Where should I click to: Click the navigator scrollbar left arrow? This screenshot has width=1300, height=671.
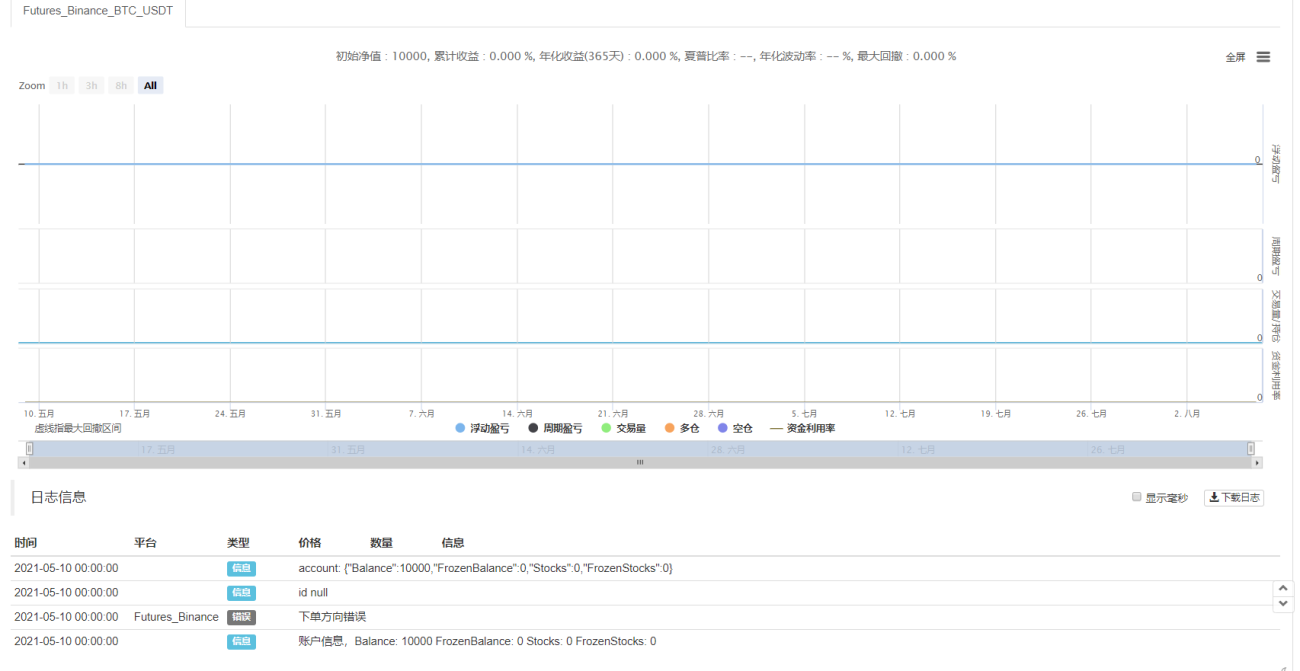pos(23,463)
